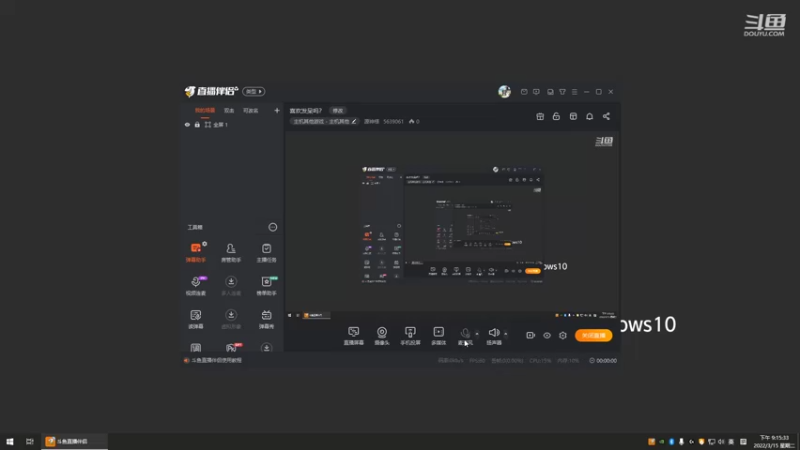Click the greyed download tool beside mic-link
Viewport: 800px width, 450px height.
pos(231,285)
